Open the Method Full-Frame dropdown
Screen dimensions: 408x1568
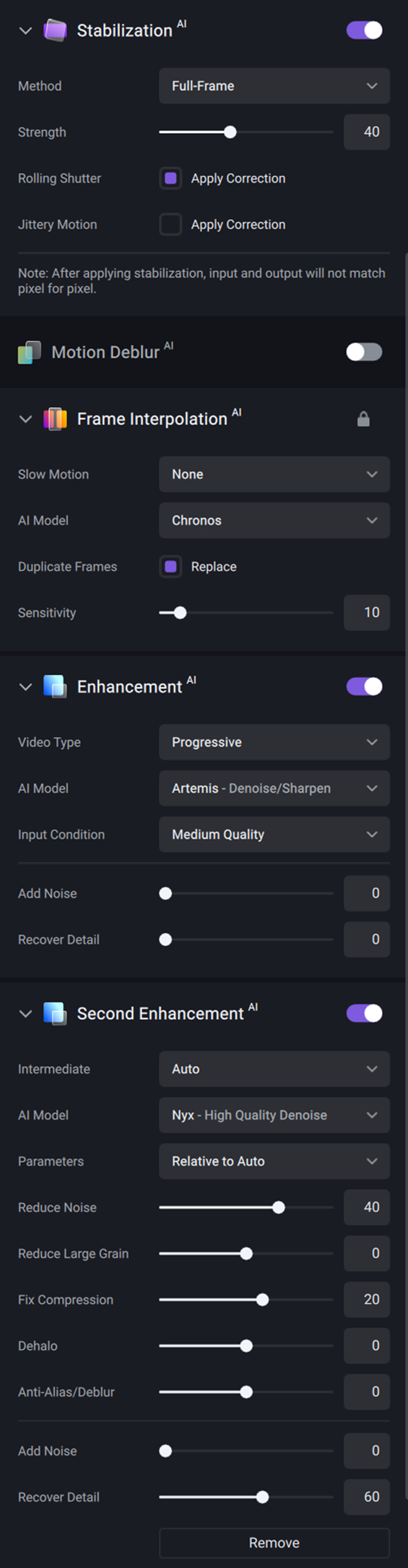pos(274,86)
